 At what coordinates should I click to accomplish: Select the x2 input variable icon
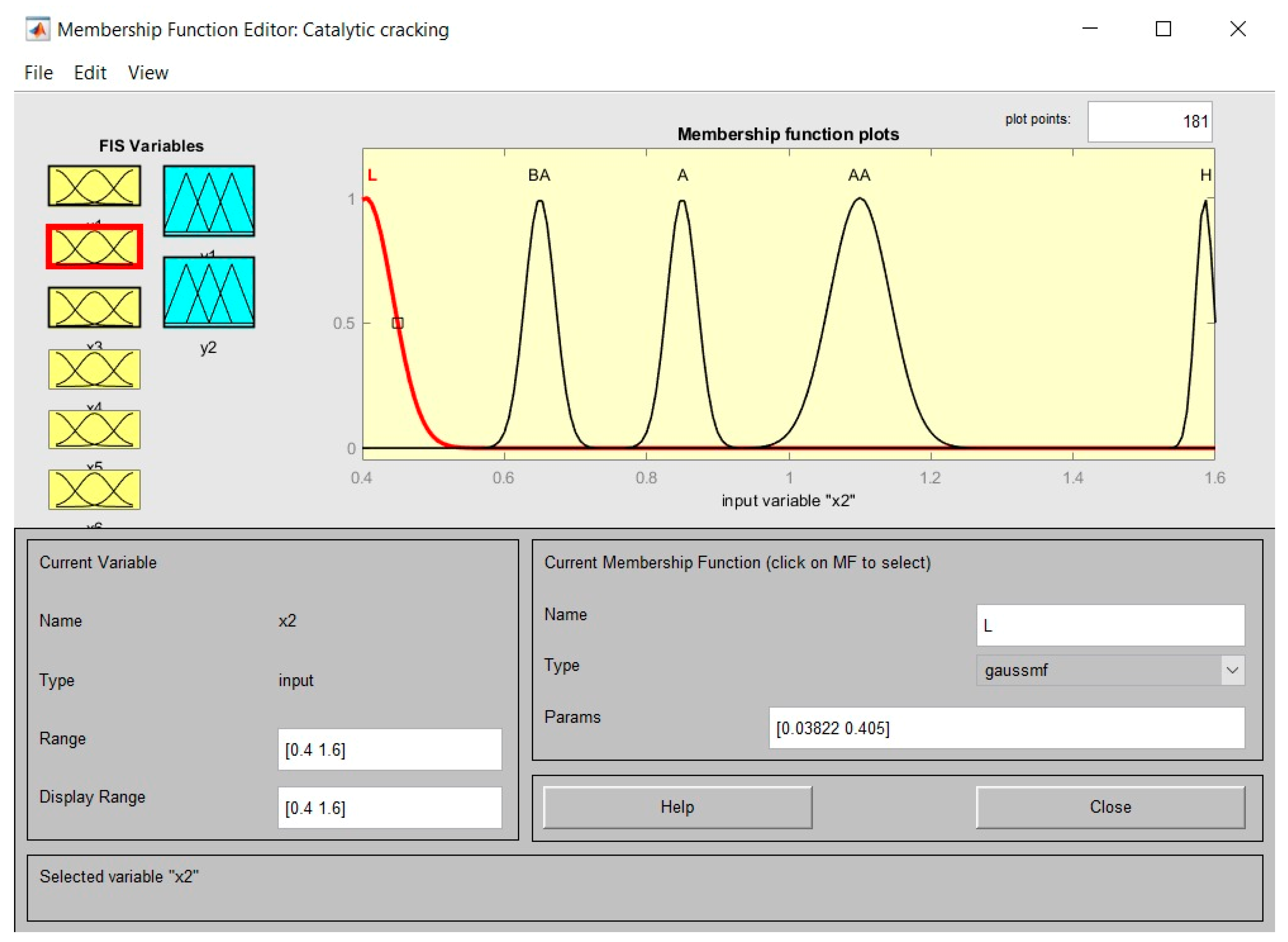tap(94, 247)
